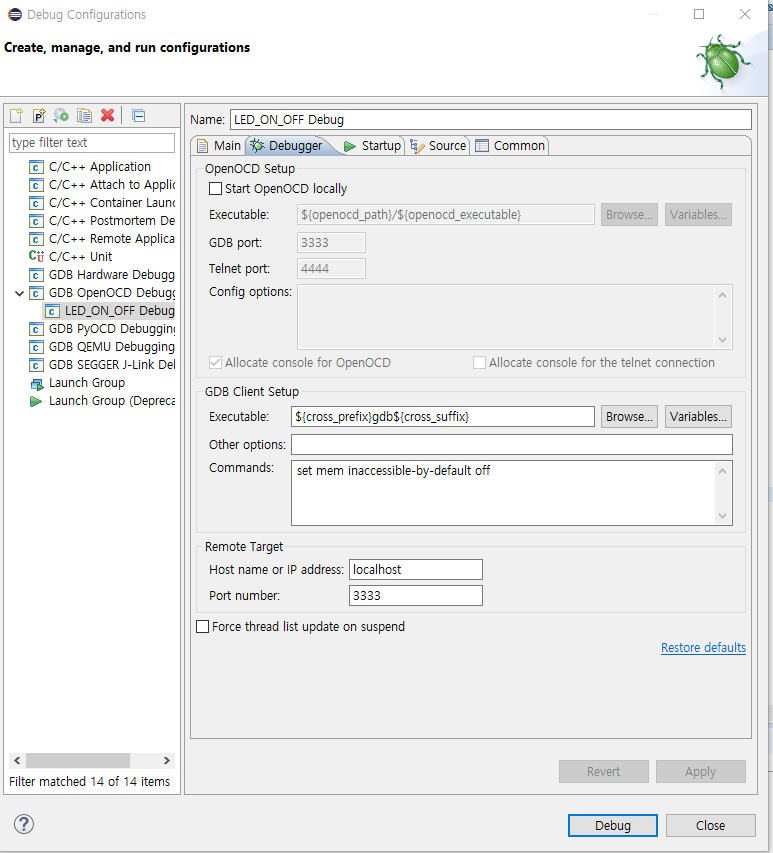
Task: Toggle Force thread list update on suspend
Action: (x=203, y=627)
